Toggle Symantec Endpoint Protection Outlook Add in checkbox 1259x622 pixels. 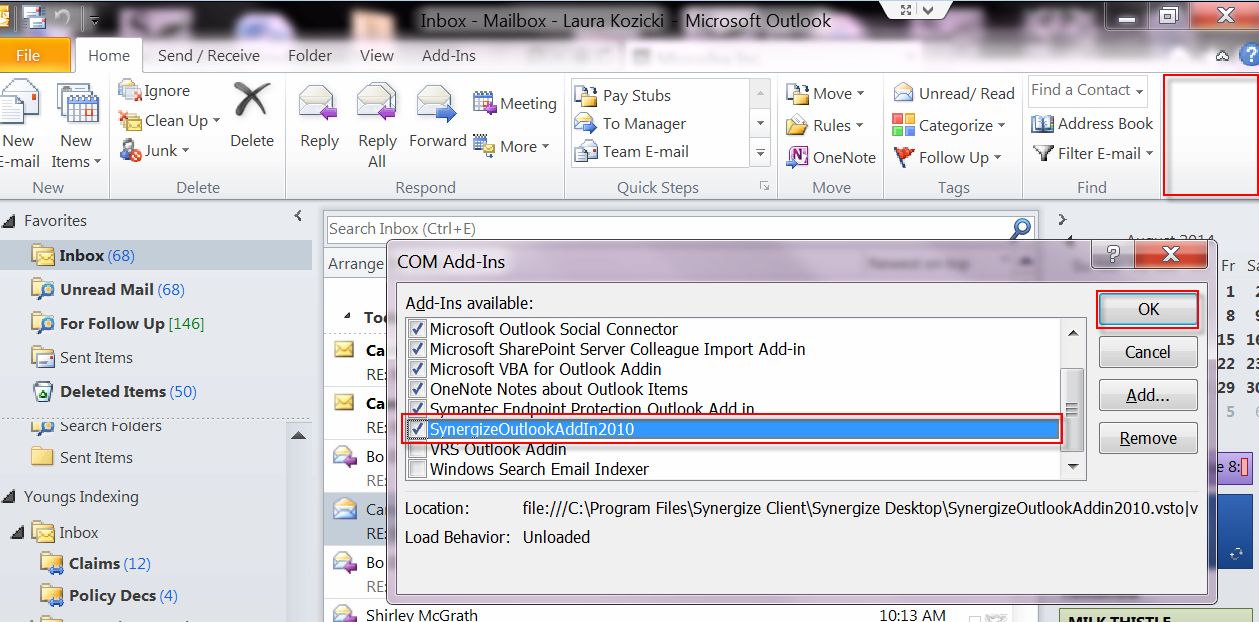pyautogui.click(x=417, y=407)
